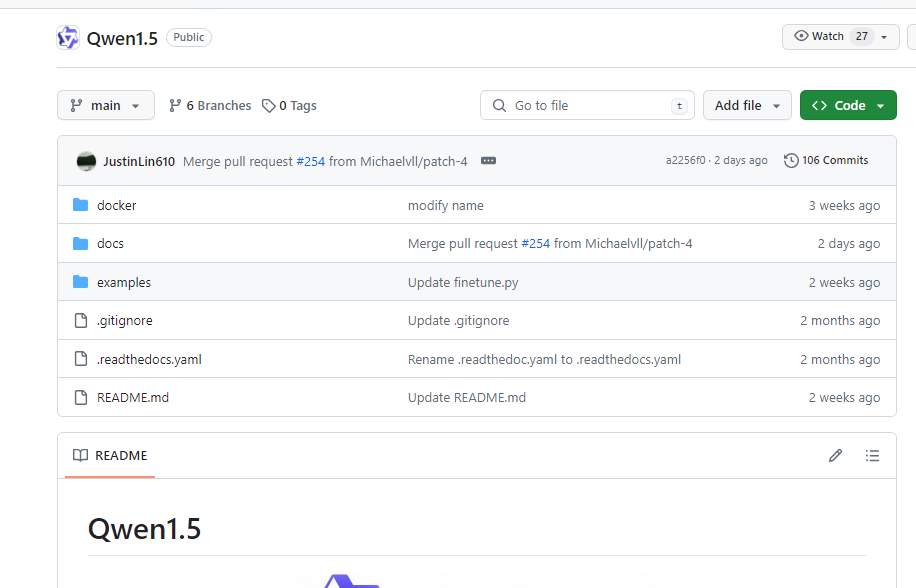Open the README.md file

coord(133,398)
